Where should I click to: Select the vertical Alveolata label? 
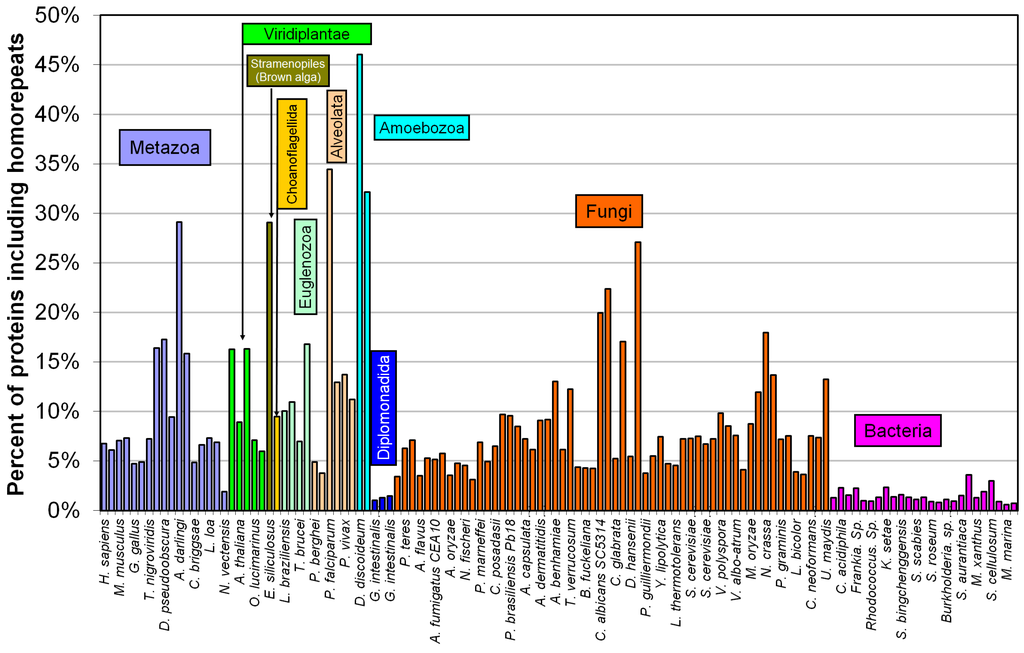[x=337, y=128]
